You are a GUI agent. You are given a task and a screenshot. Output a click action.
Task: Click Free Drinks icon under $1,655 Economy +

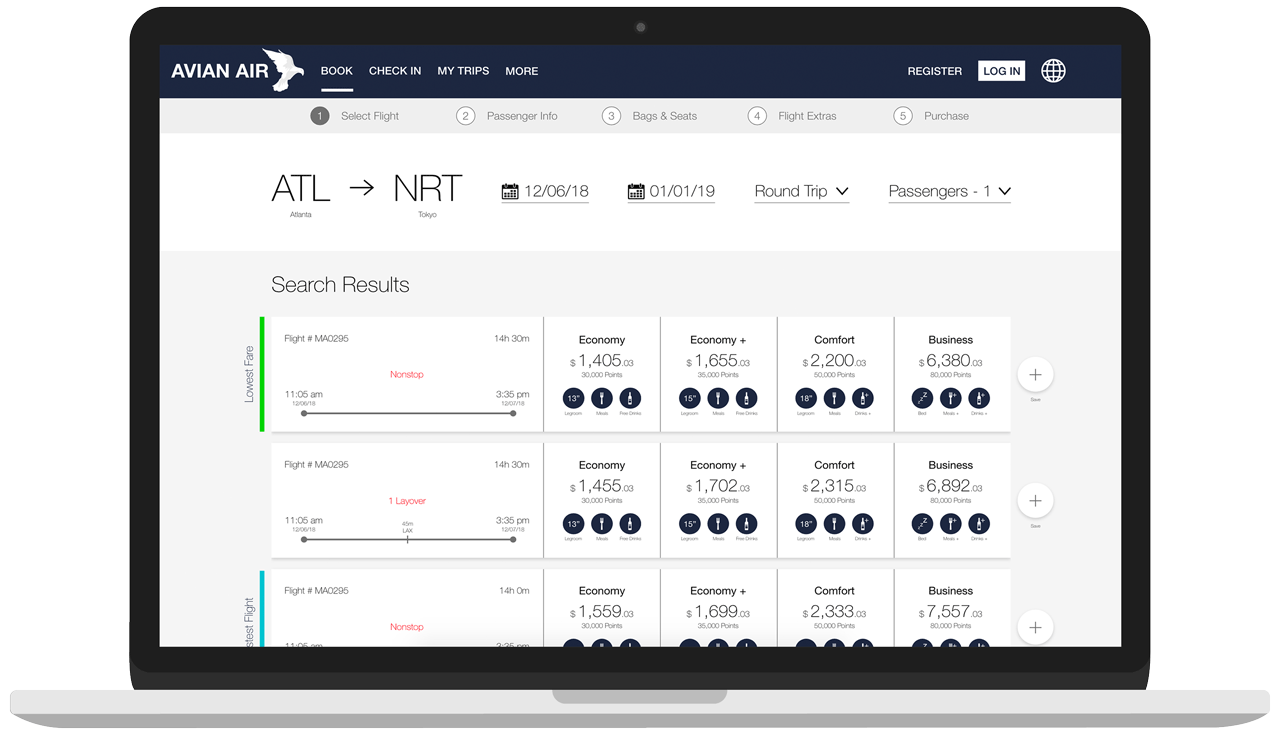pos(746,398)
